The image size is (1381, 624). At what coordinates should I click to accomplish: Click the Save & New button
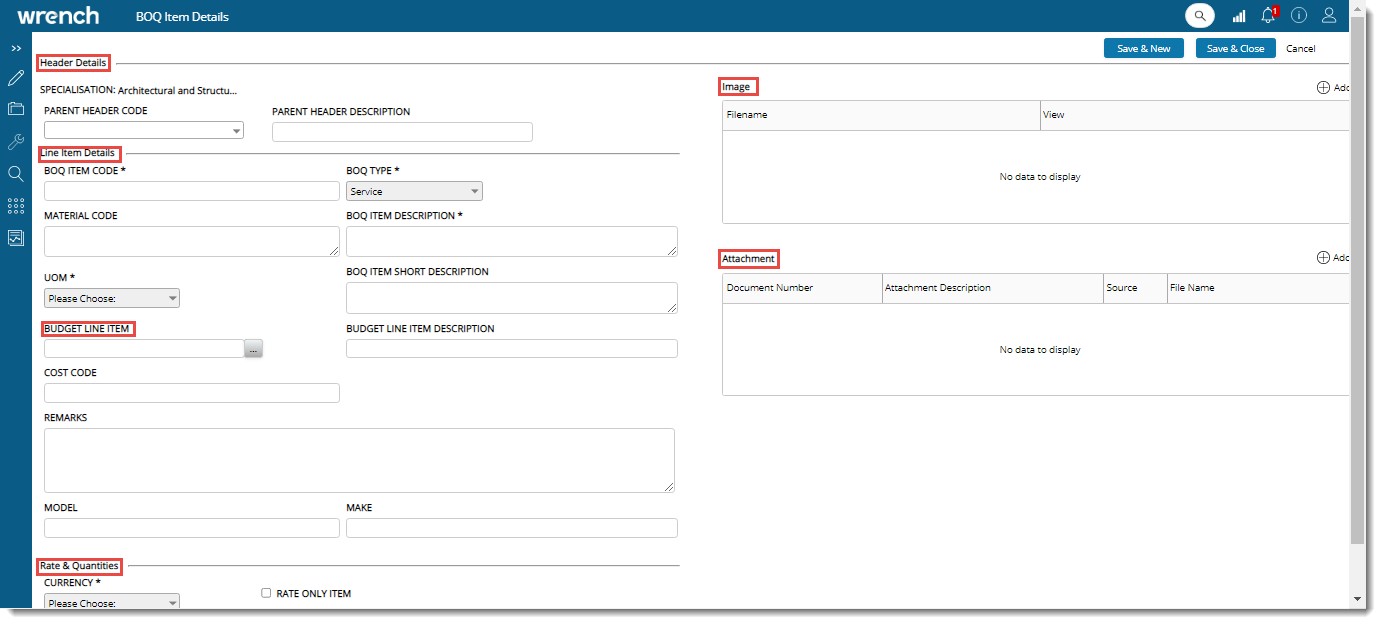tap(1143, 48)
